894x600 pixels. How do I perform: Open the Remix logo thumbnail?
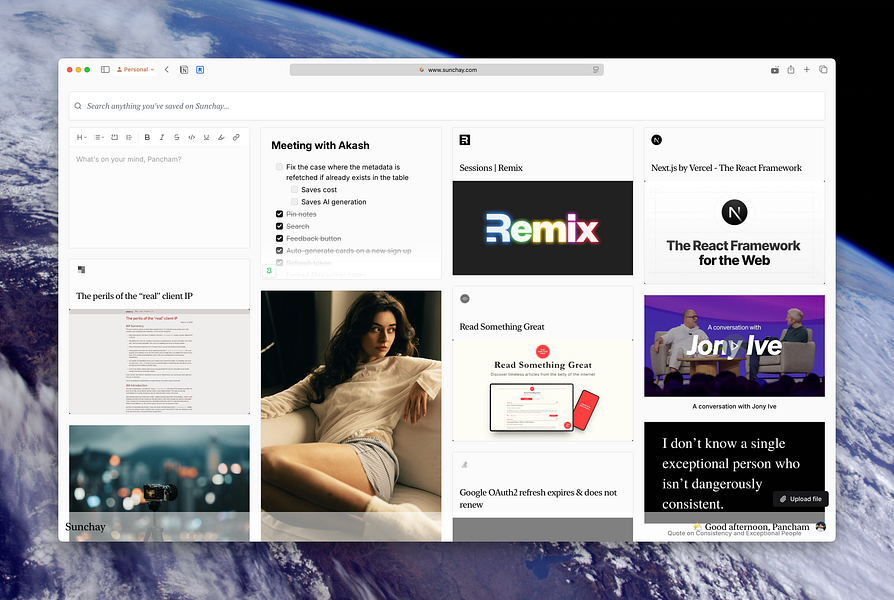(x=543, y=228)
